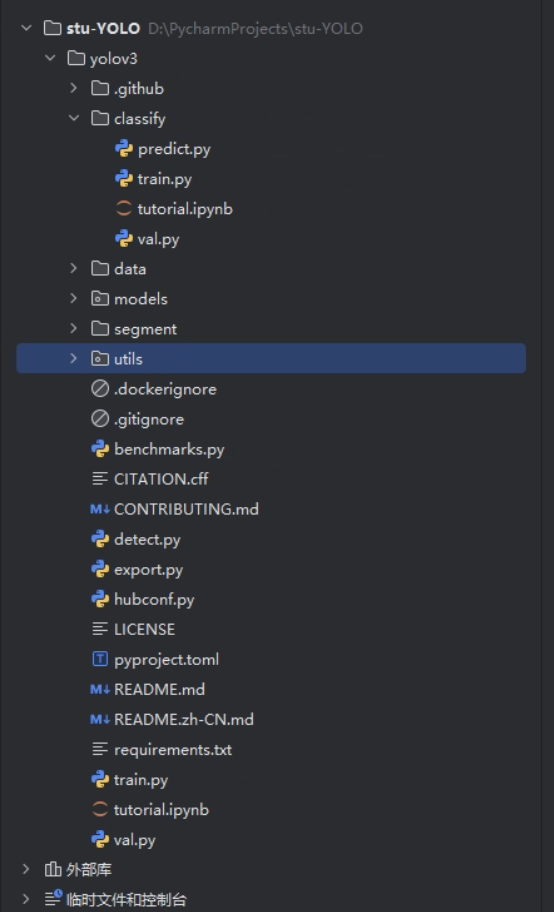The height and width of the screenshot is (912, 554).
Task: Collapse the classify folder
Action: [74, 118]
